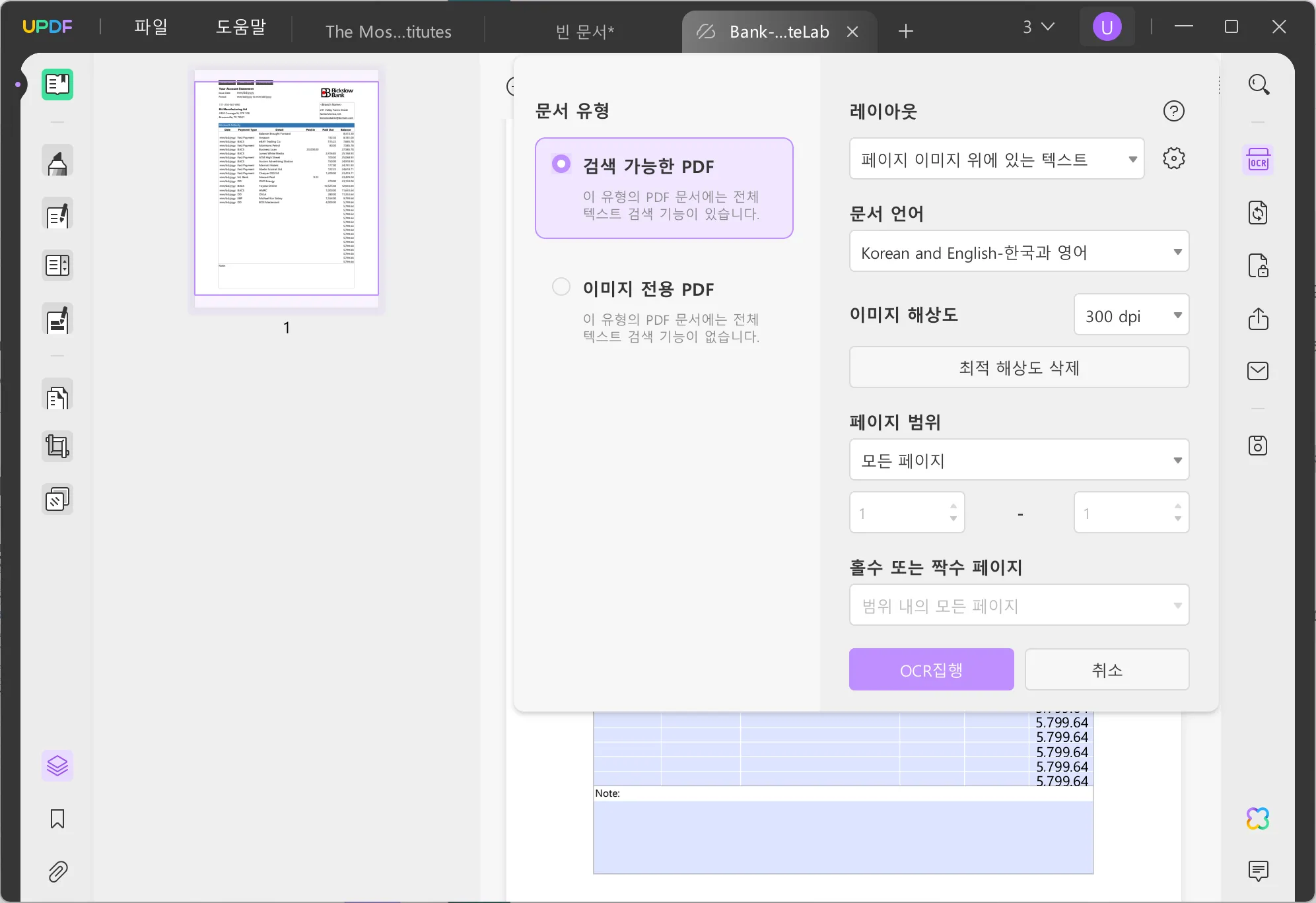This screenshot has width=1316, height=903.
Task: Open the layout help question mark
Action: click(x=1173, y=111)
